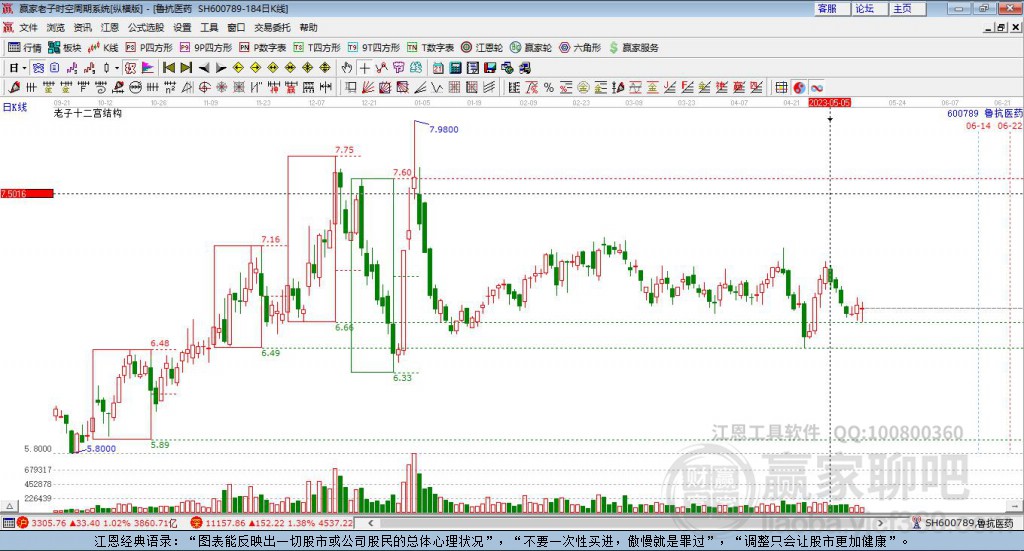Open the 浏览 menu
Screen dimensions: 1024x551
(x=56, y=27)
